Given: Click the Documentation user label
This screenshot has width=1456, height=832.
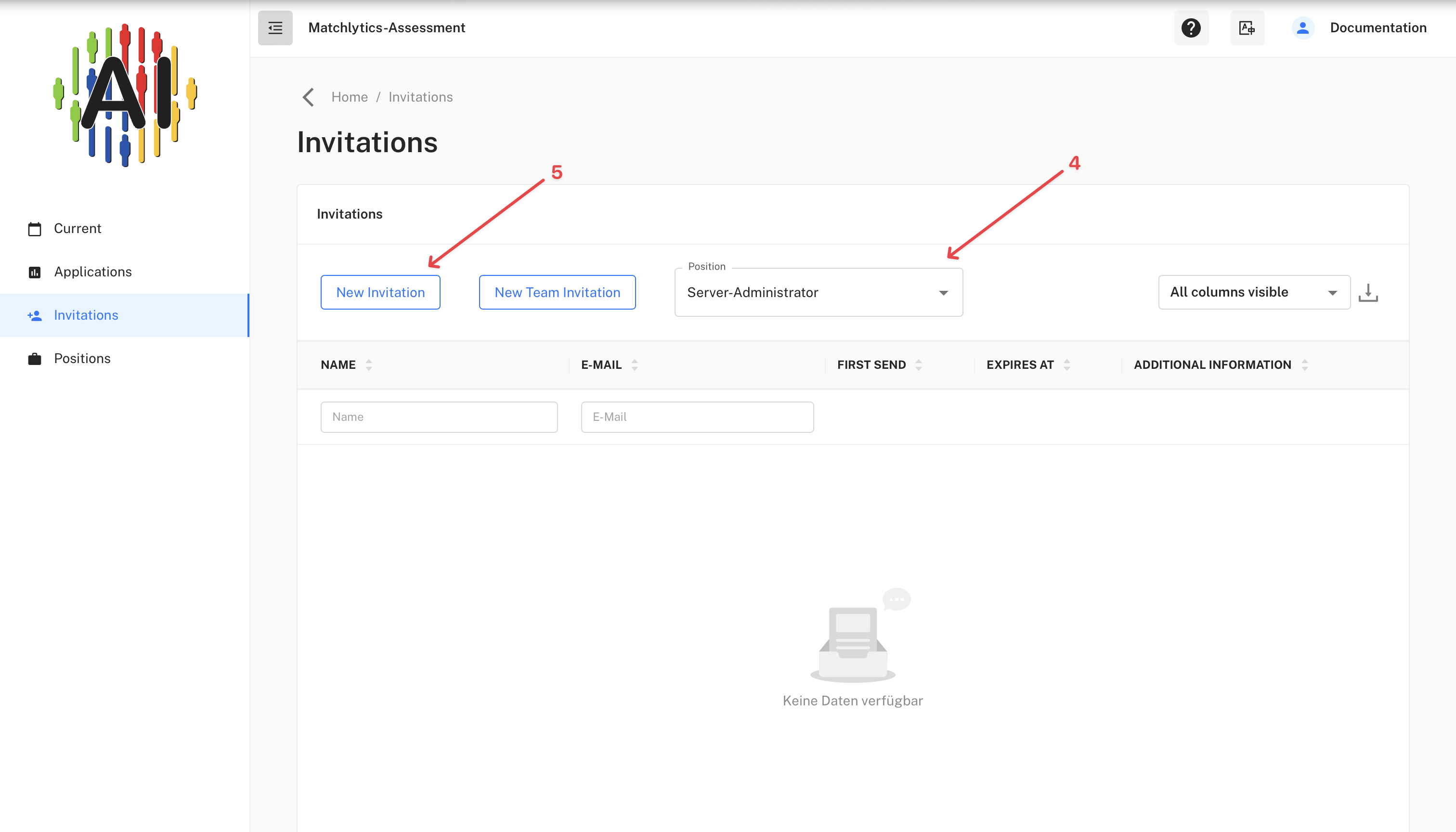Looking at the screenshot, I should point(1378,27).
